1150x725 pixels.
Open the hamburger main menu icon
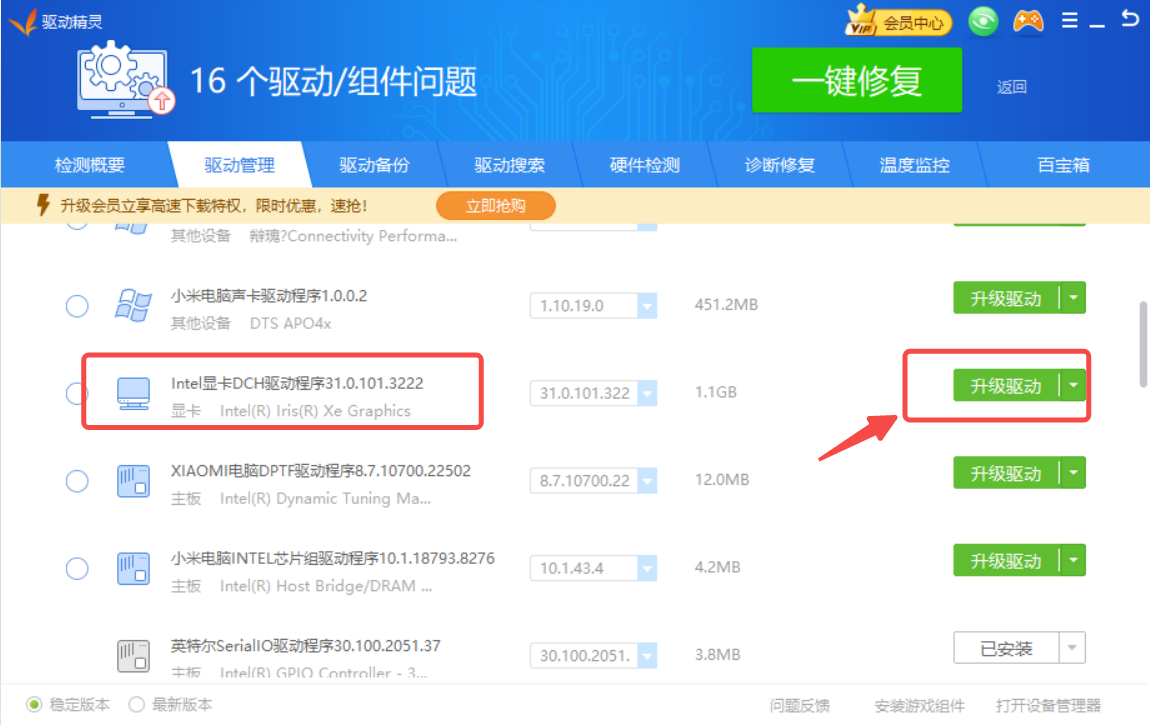click(x=1070, y=21)
